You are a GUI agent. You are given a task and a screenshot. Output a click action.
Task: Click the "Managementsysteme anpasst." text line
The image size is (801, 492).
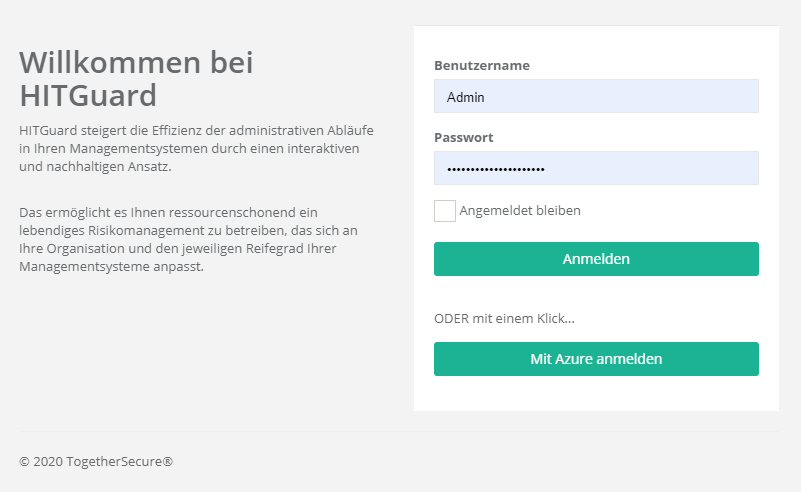[x=111, y=268]
